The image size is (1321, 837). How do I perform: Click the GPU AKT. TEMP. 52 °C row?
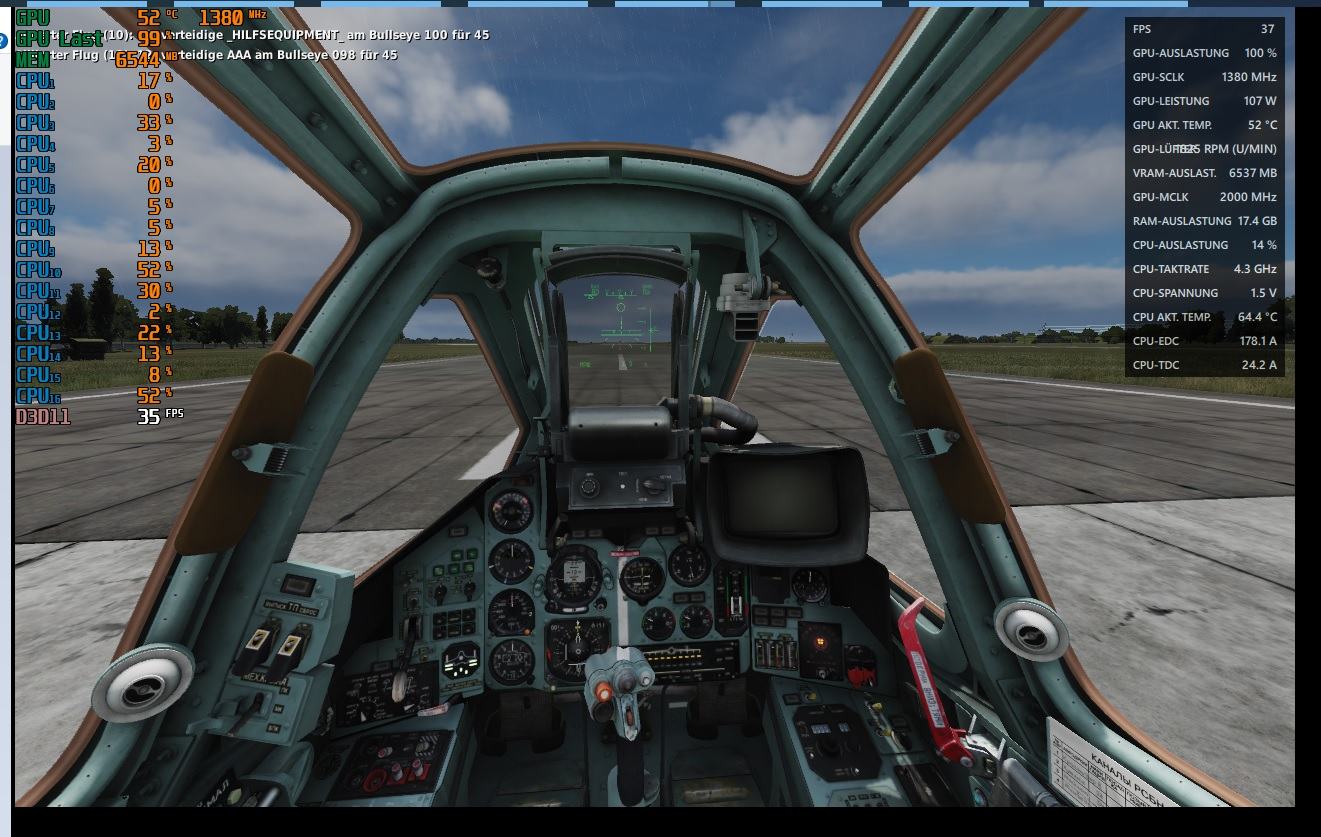[1204, 125]
